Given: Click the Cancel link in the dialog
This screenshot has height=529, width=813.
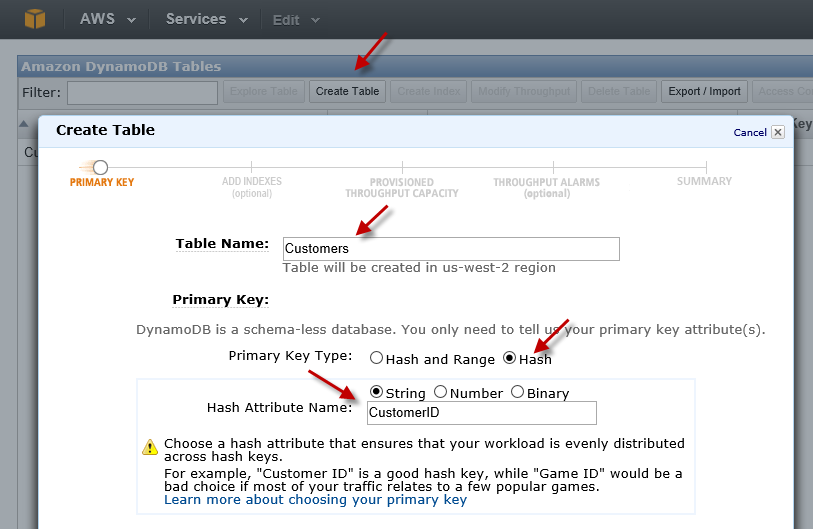Looking at the screenshot, I should pos(750,132).
